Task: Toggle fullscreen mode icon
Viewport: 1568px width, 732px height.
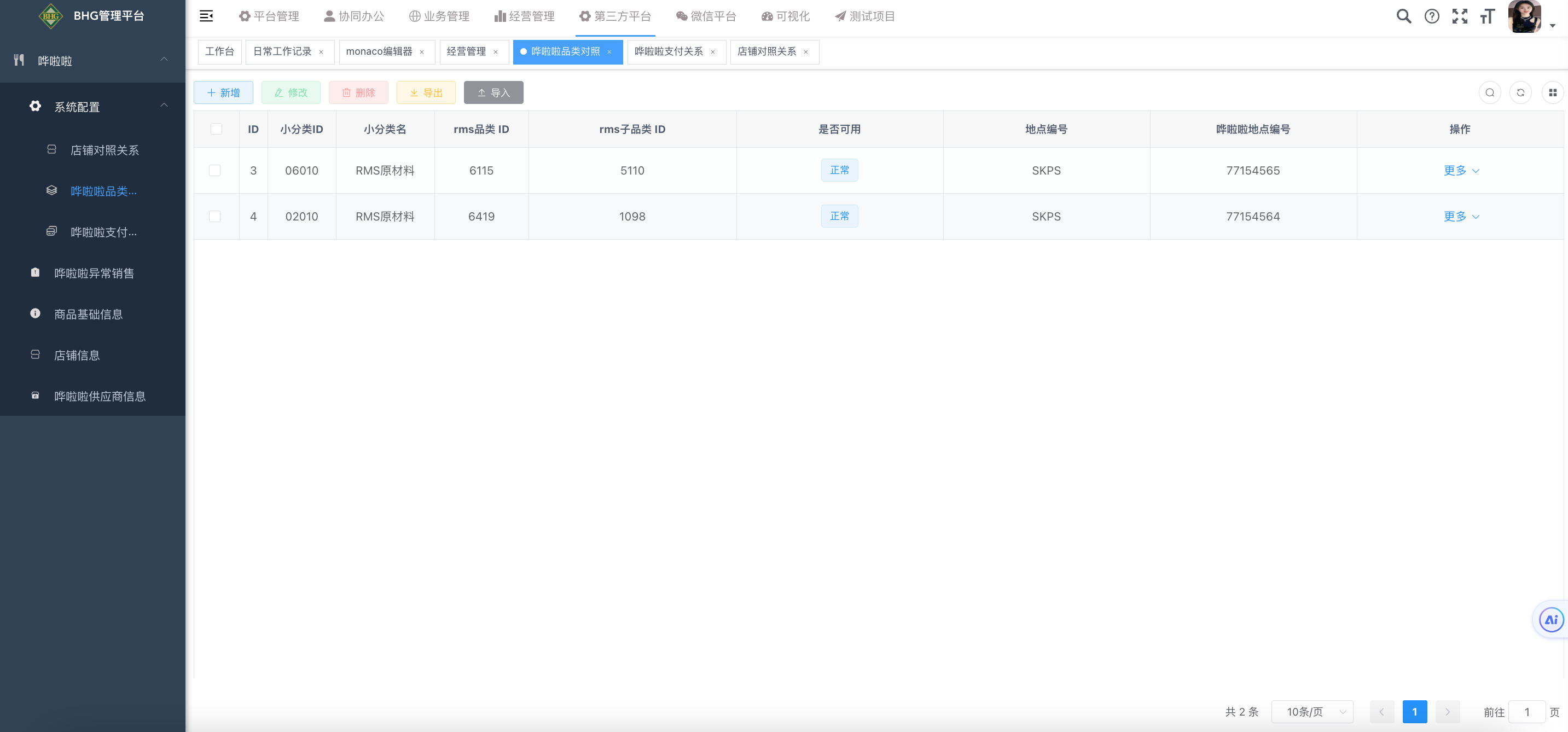Action: (x=1460, y=16)
